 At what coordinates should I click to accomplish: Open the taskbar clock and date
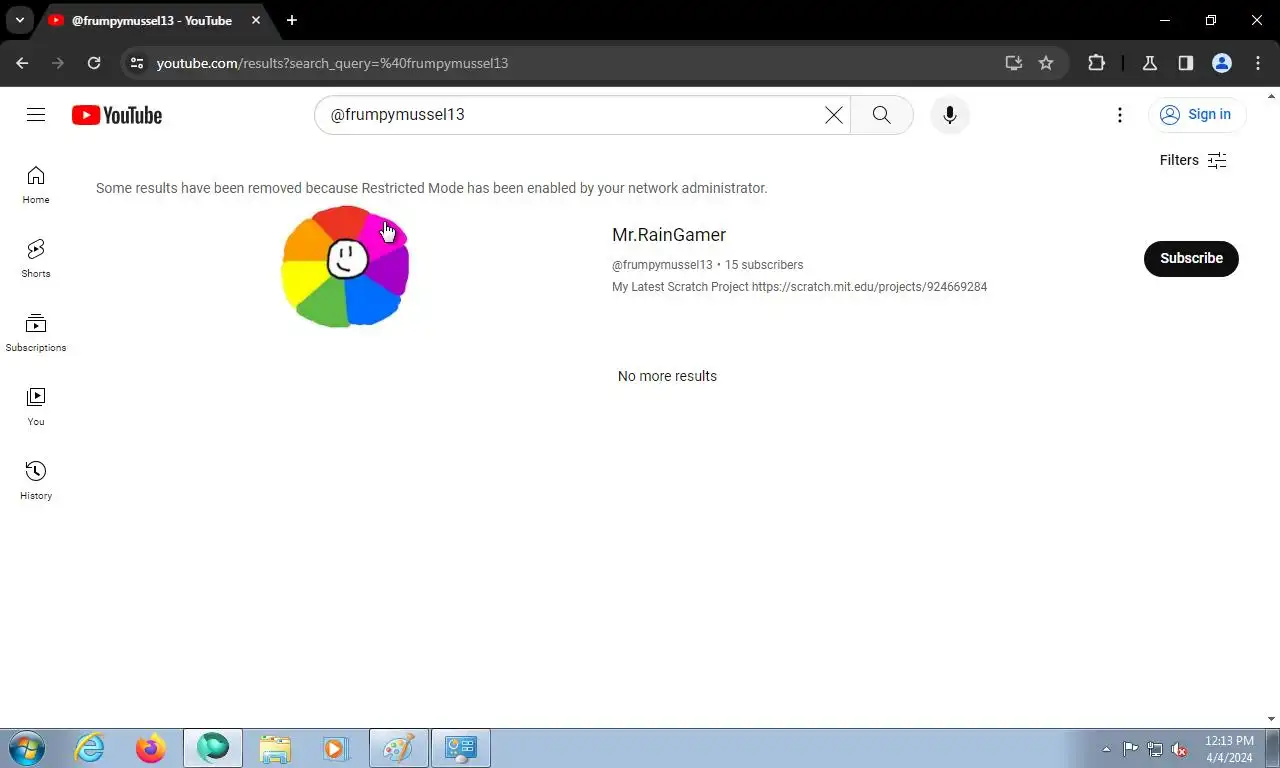point(1229,749)
